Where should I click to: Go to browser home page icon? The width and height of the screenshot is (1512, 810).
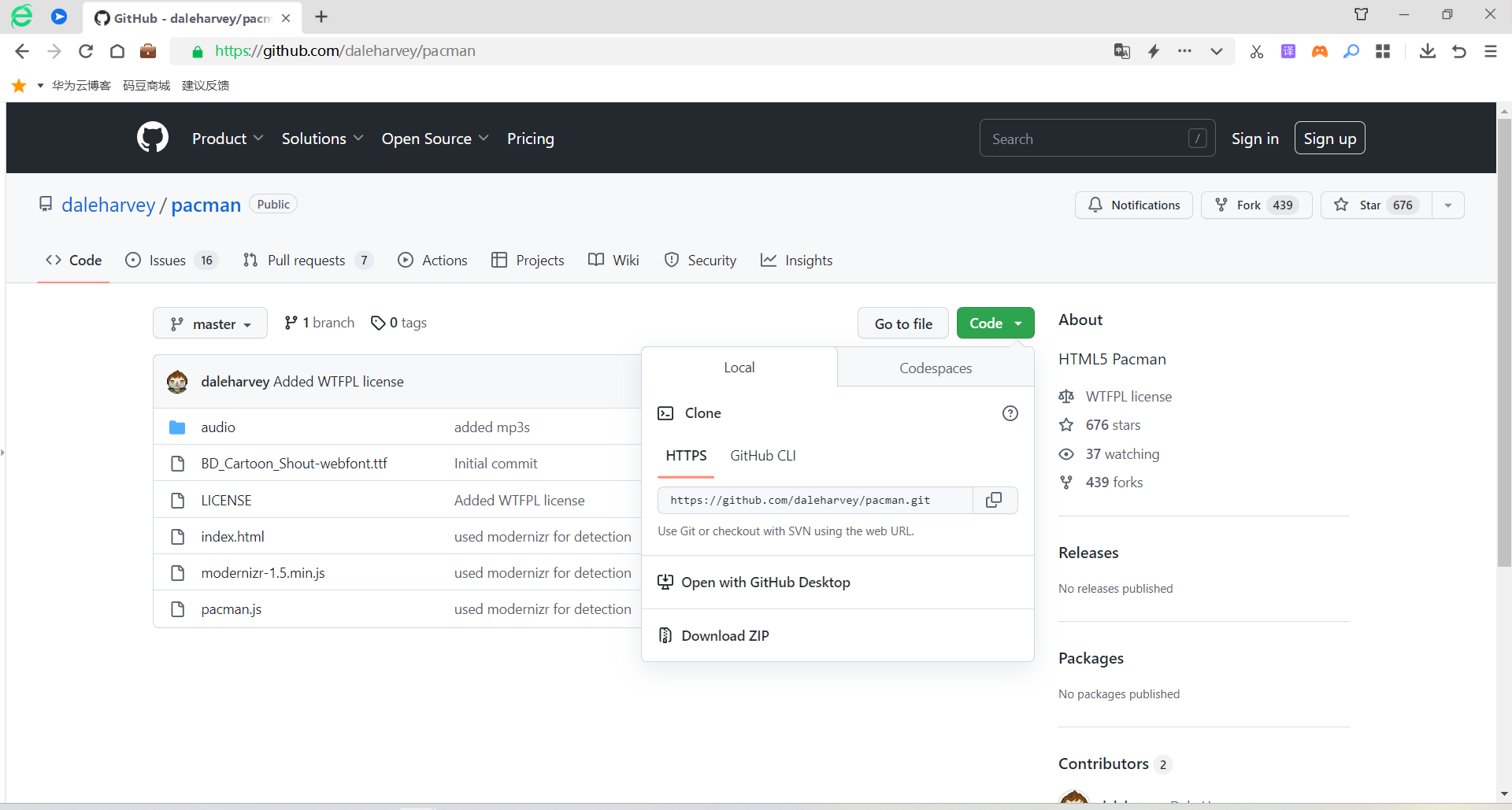[x=117, y=51]
